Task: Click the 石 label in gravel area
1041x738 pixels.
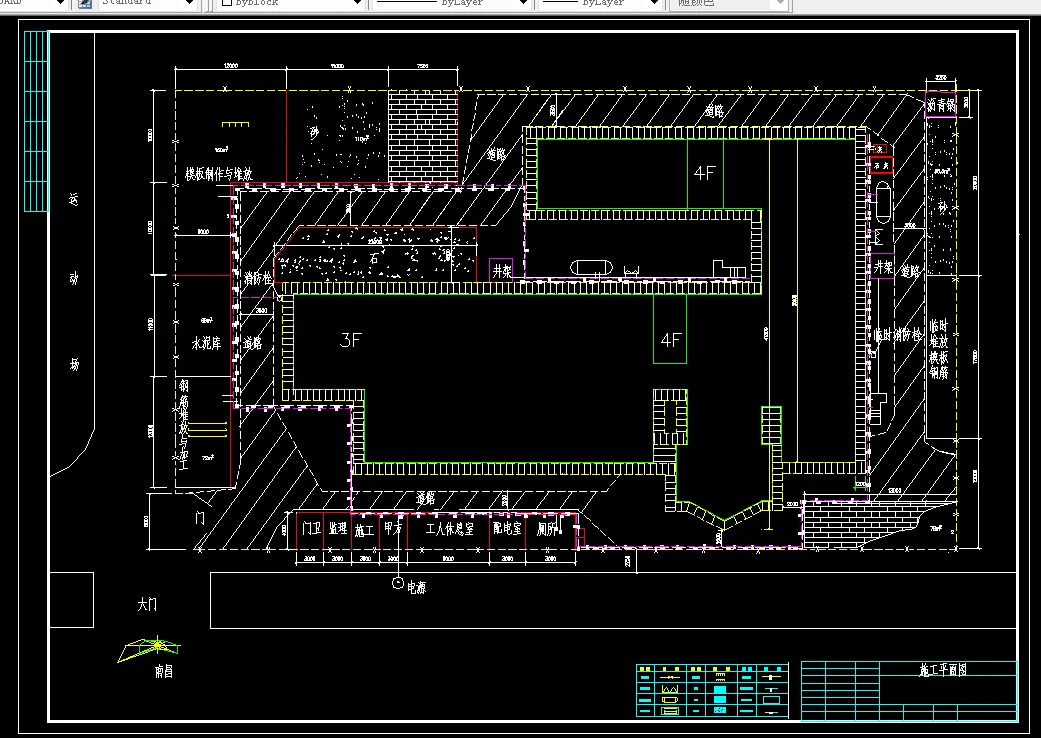Action: 374,259
